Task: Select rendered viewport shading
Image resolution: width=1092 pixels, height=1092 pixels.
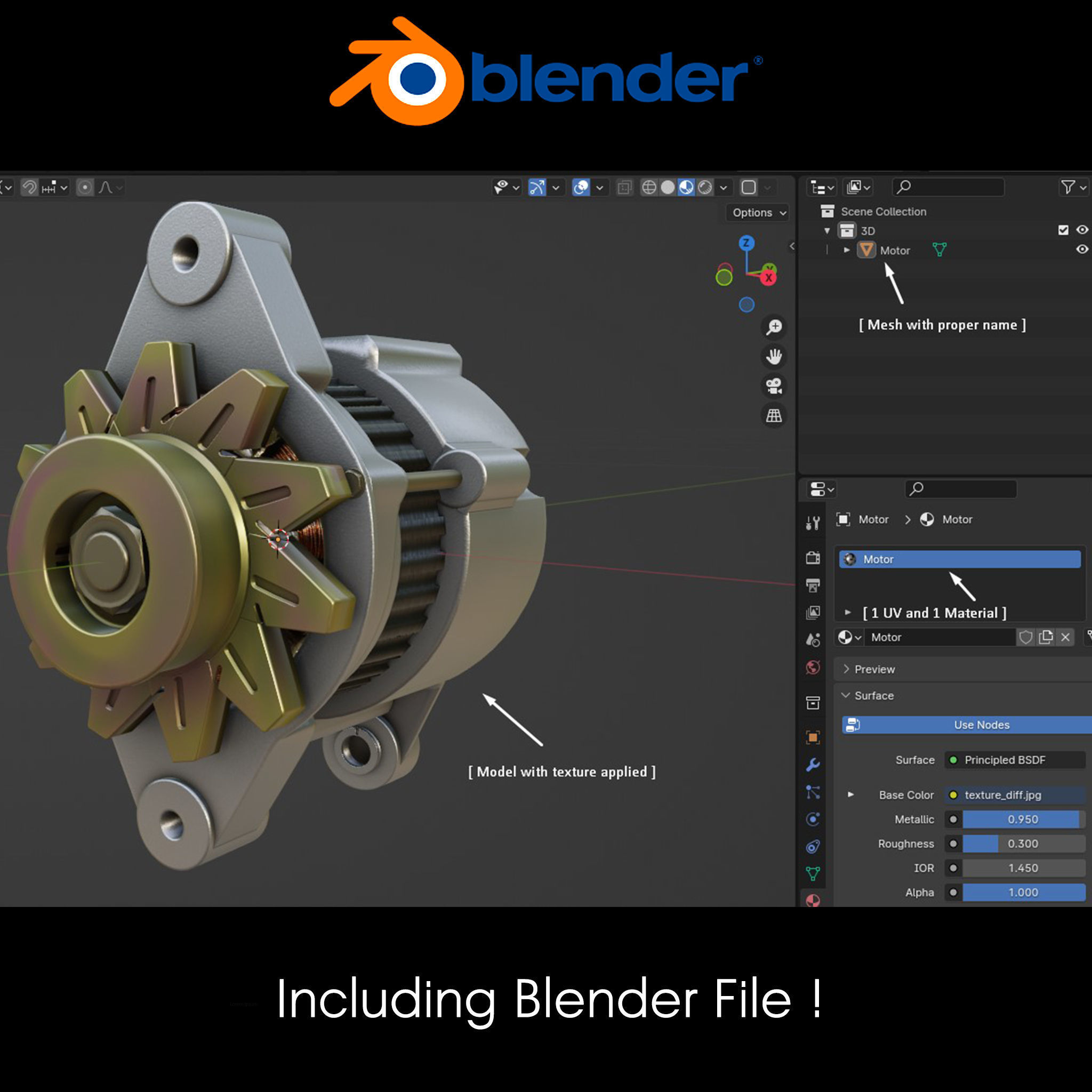Action: (705, 187)
